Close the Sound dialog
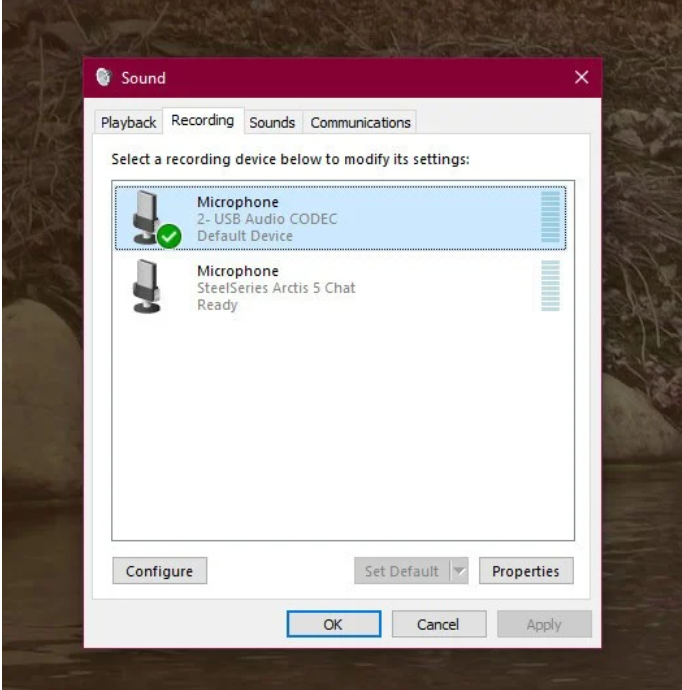 point(581,77)
